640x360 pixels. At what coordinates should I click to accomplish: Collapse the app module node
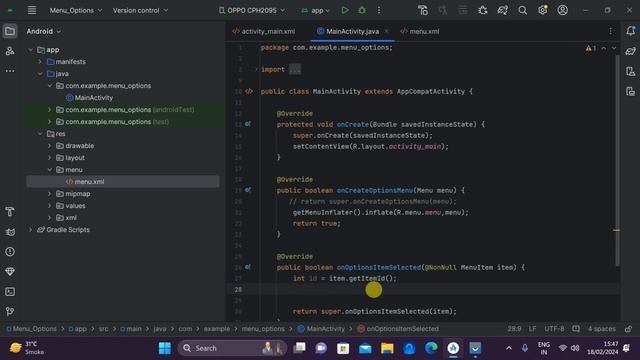click(31, 50)
